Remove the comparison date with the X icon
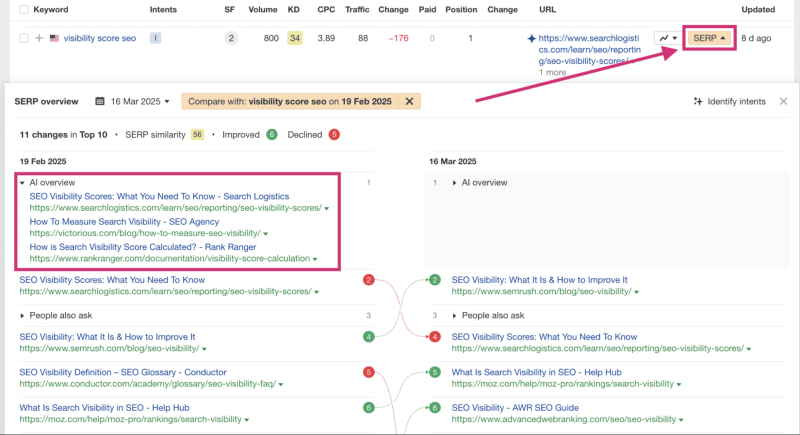This screenshot has height=435, width=800. tap(409, 102)
